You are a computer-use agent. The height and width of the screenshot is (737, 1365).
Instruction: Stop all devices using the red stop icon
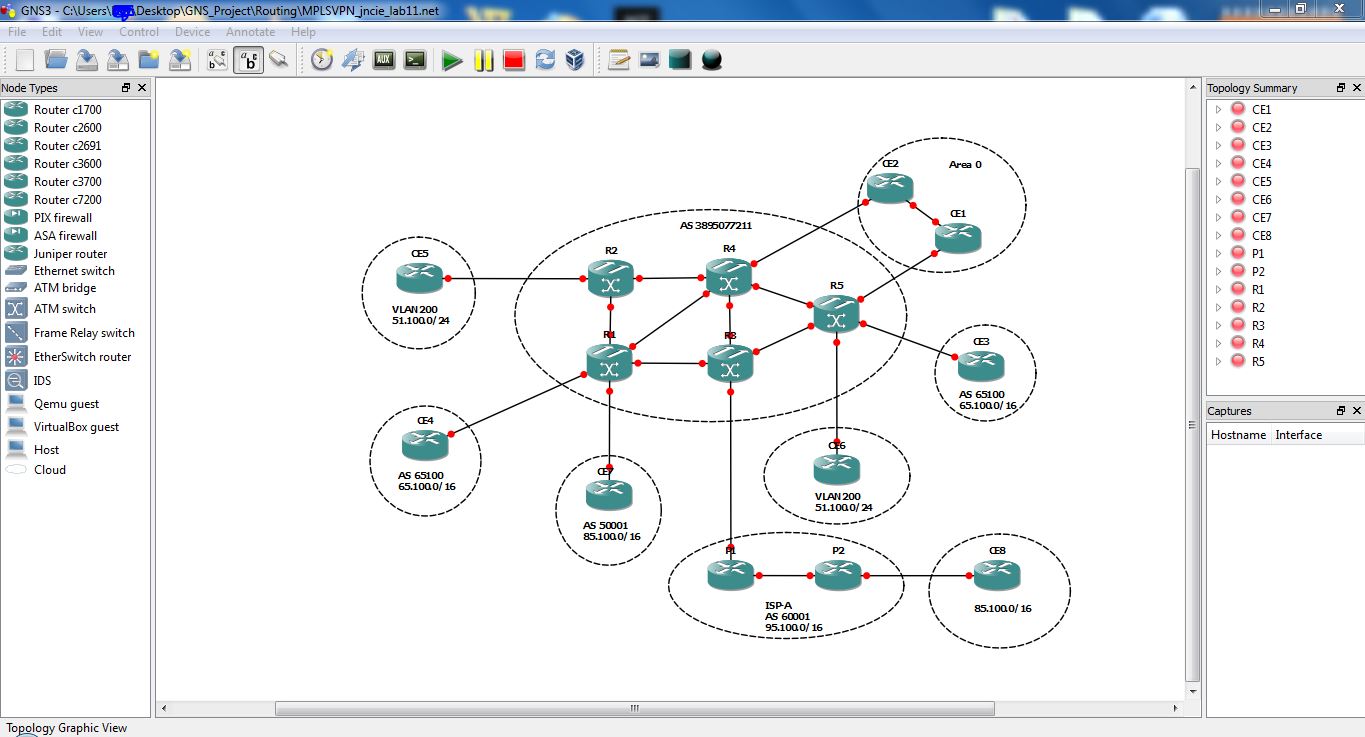513,60
